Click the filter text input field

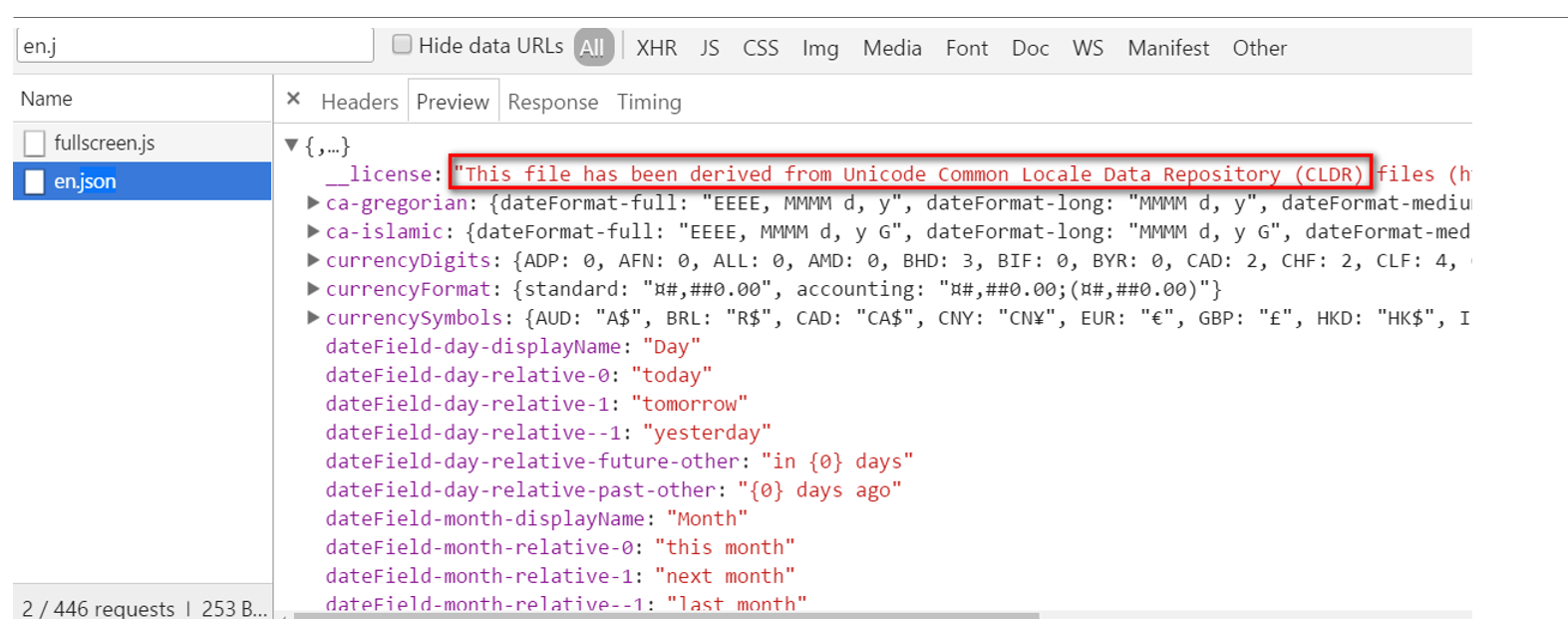(x=194, y=46)
